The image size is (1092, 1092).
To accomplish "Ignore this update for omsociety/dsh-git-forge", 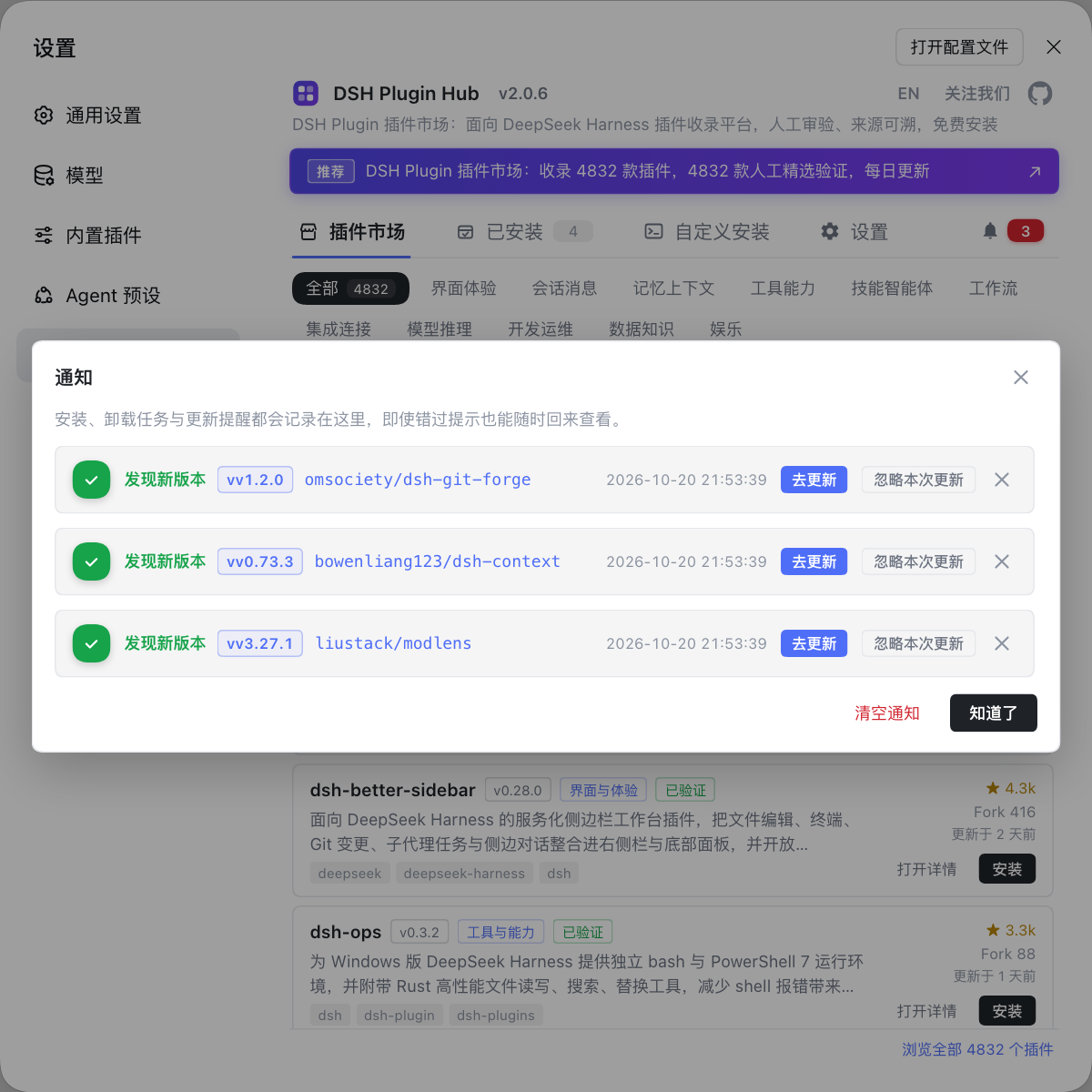I will pos(918,480).
